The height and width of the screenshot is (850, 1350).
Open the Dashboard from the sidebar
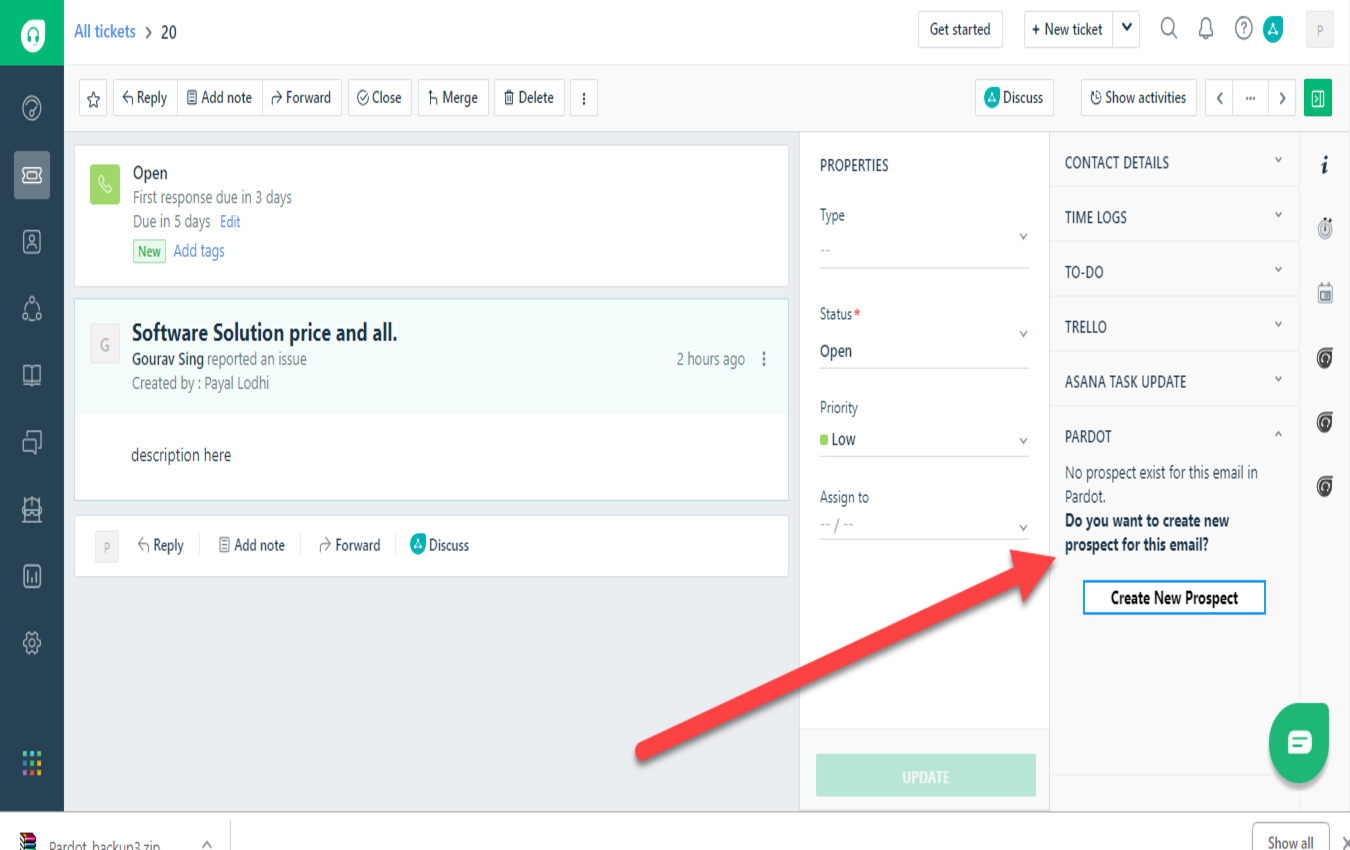click(x=32, y=107)
